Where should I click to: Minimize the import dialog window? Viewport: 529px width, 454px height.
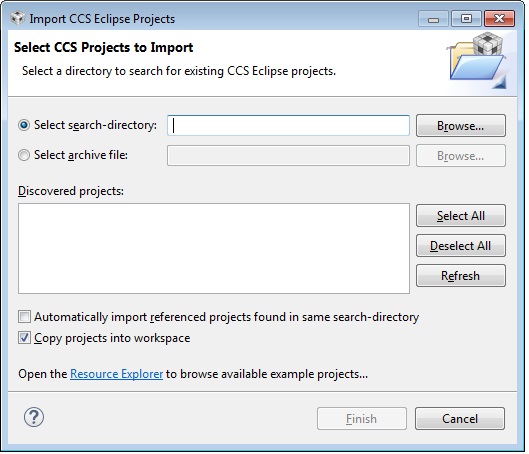[433, 18]
